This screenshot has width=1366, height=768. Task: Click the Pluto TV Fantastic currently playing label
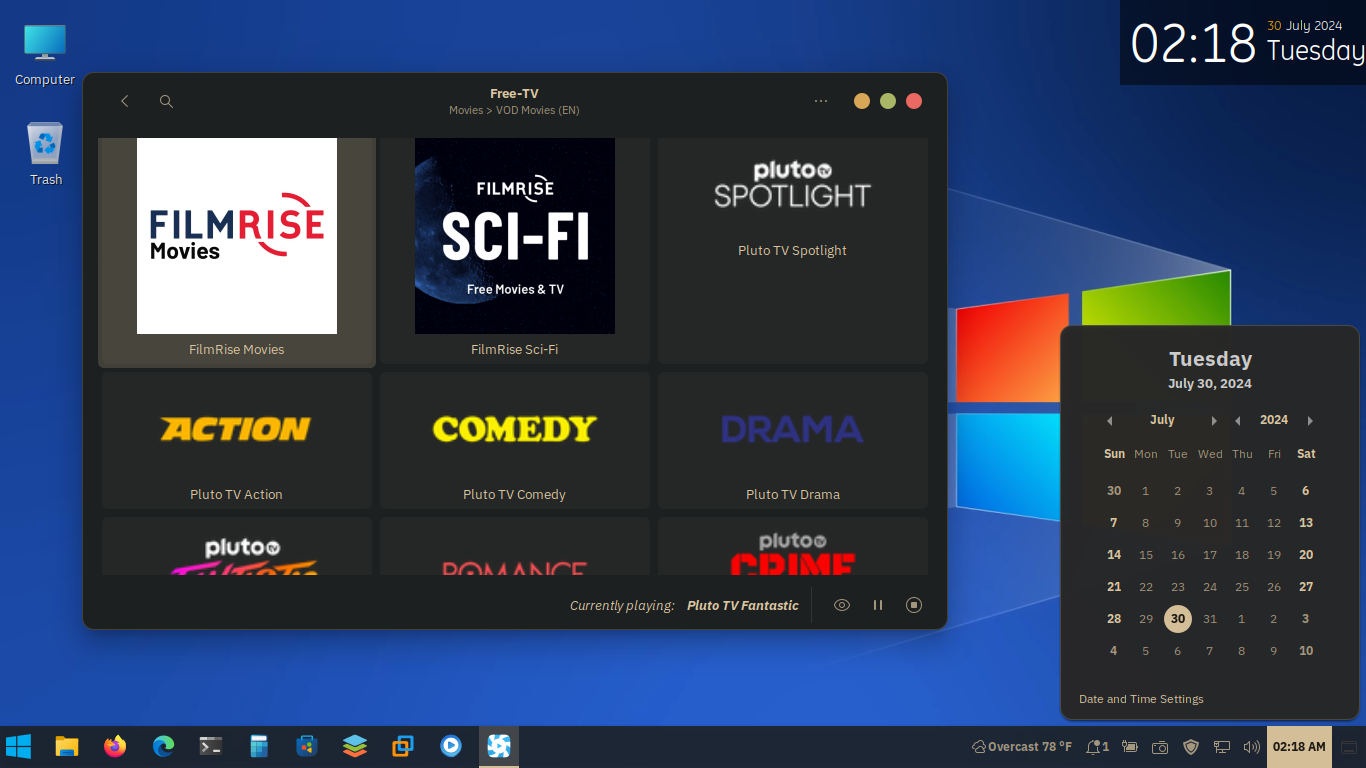click(743, 605)
